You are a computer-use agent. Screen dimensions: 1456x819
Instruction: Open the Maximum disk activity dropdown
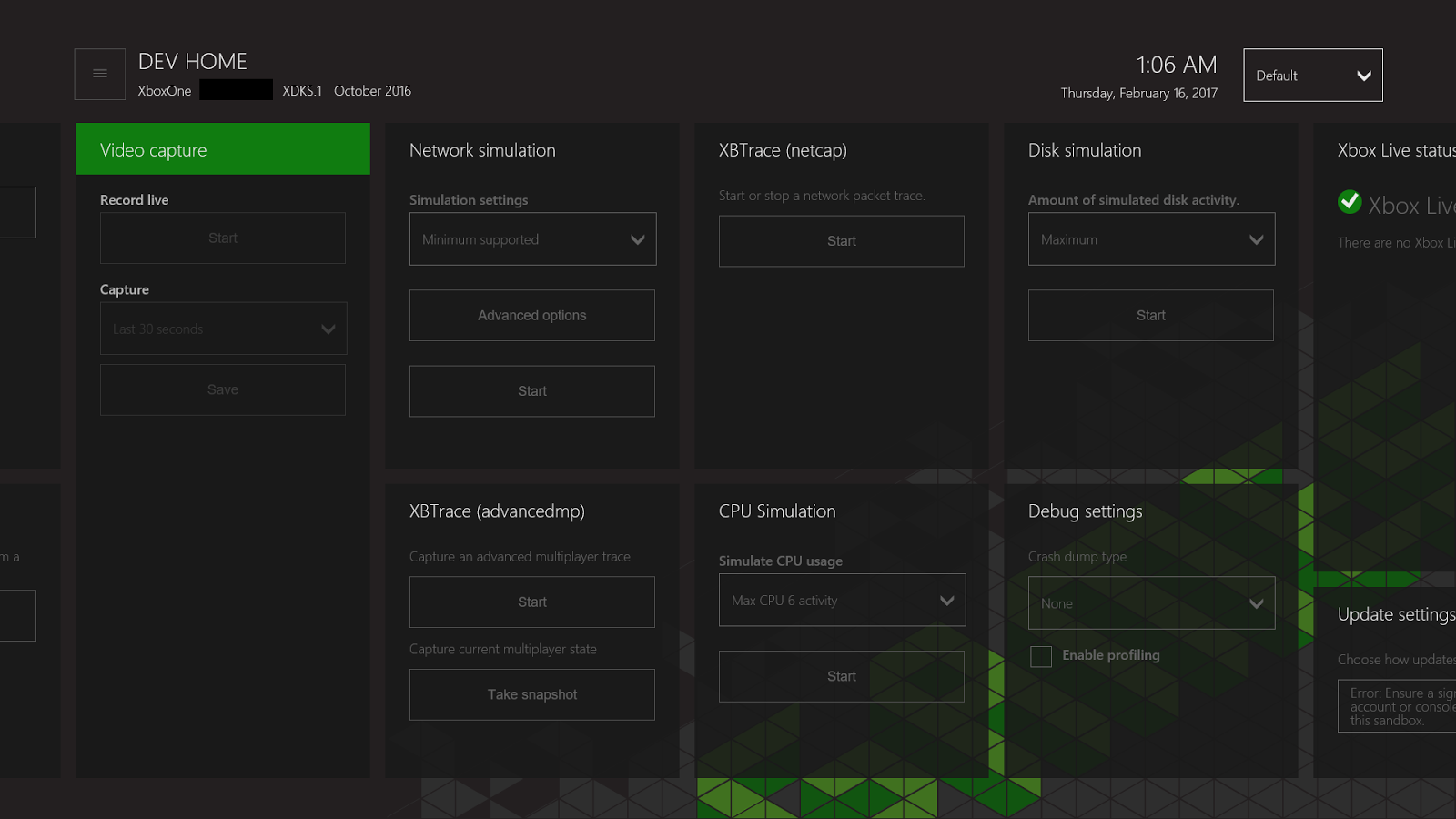[x=1151, y=238]
